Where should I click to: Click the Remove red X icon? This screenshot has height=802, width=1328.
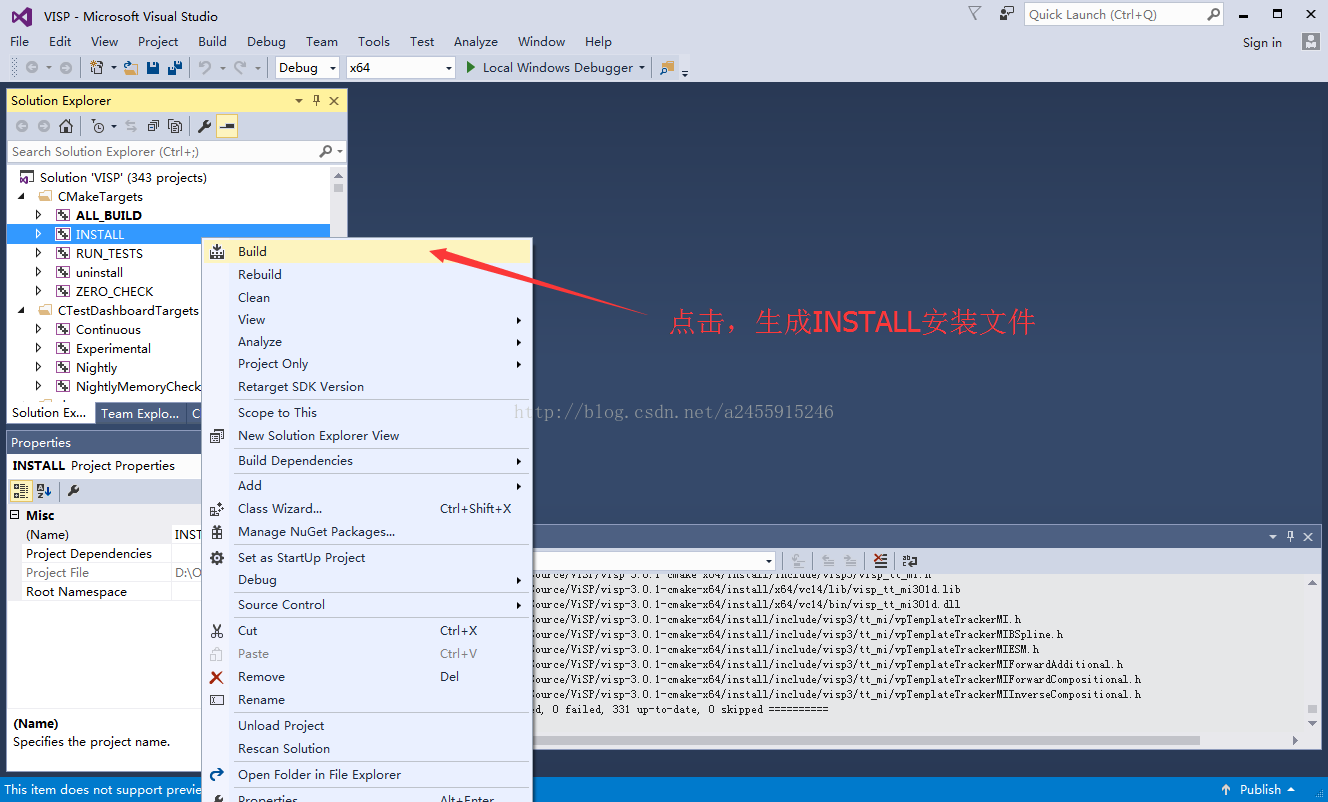click(x=217, y=677)
